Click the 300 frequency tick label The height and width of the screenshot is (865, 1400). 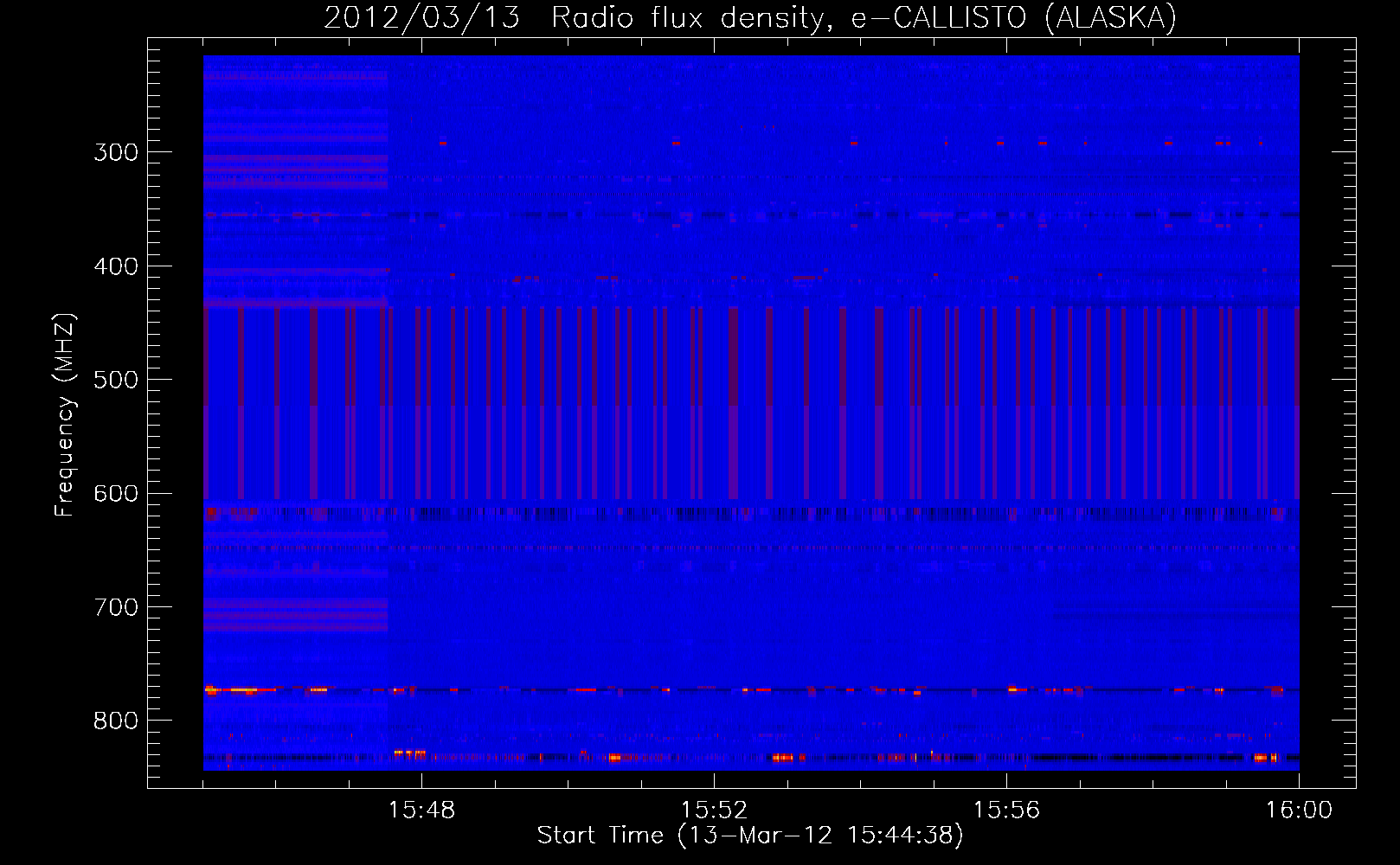(x=116, y=153)
